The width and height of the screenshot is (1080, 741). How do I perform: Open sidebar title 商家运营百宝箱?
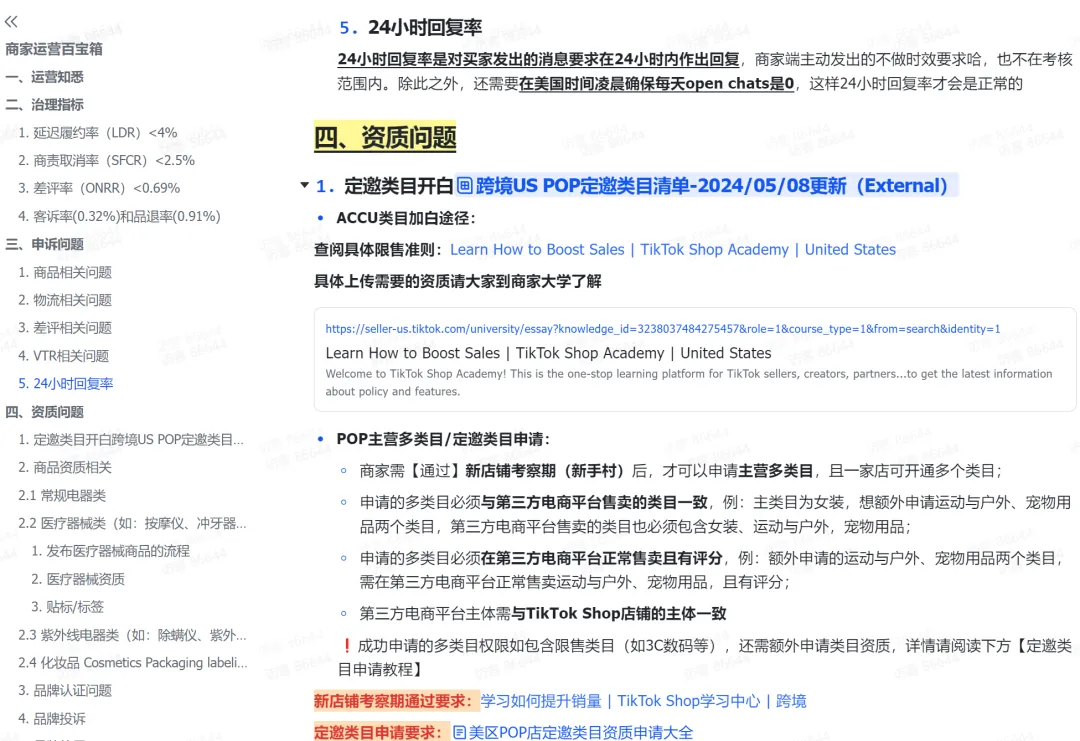click(54, 49)
